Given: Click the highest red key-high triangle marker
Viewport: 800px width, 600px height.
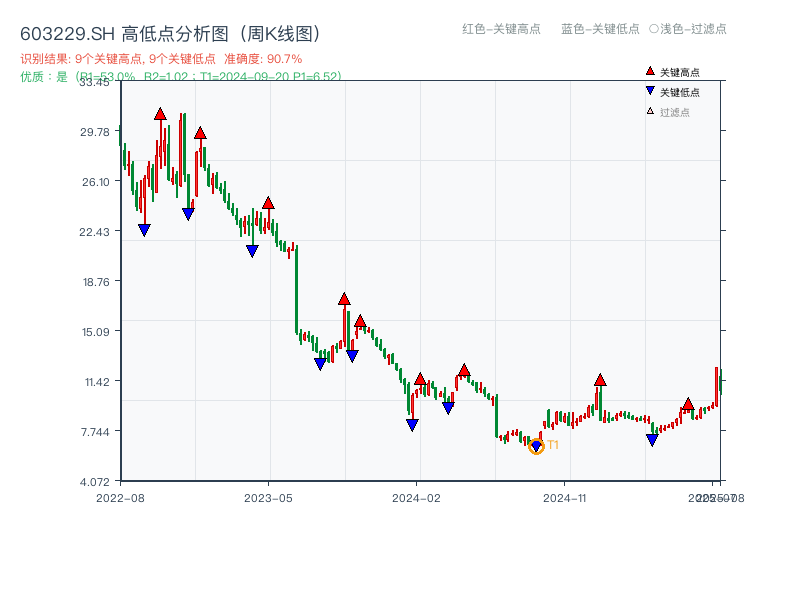Looking at the screenshot, I should click(x=160, y=114).
